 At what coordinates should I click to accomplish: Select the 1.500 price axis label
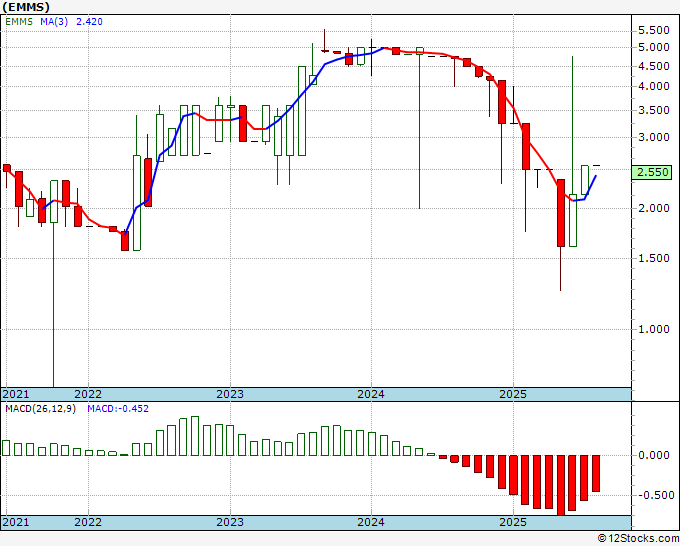(x=654, y=258)
